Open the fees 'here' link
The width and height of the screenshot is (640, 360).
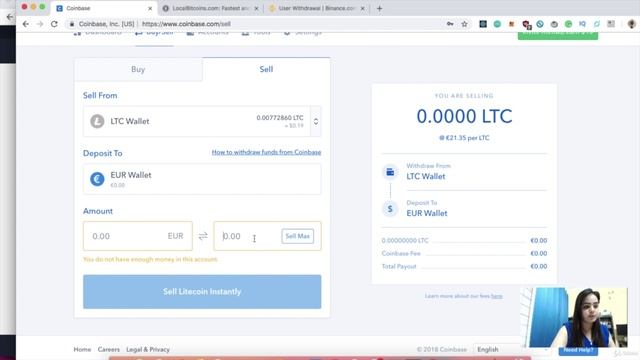pyautogui.click(x=496, y=296)
